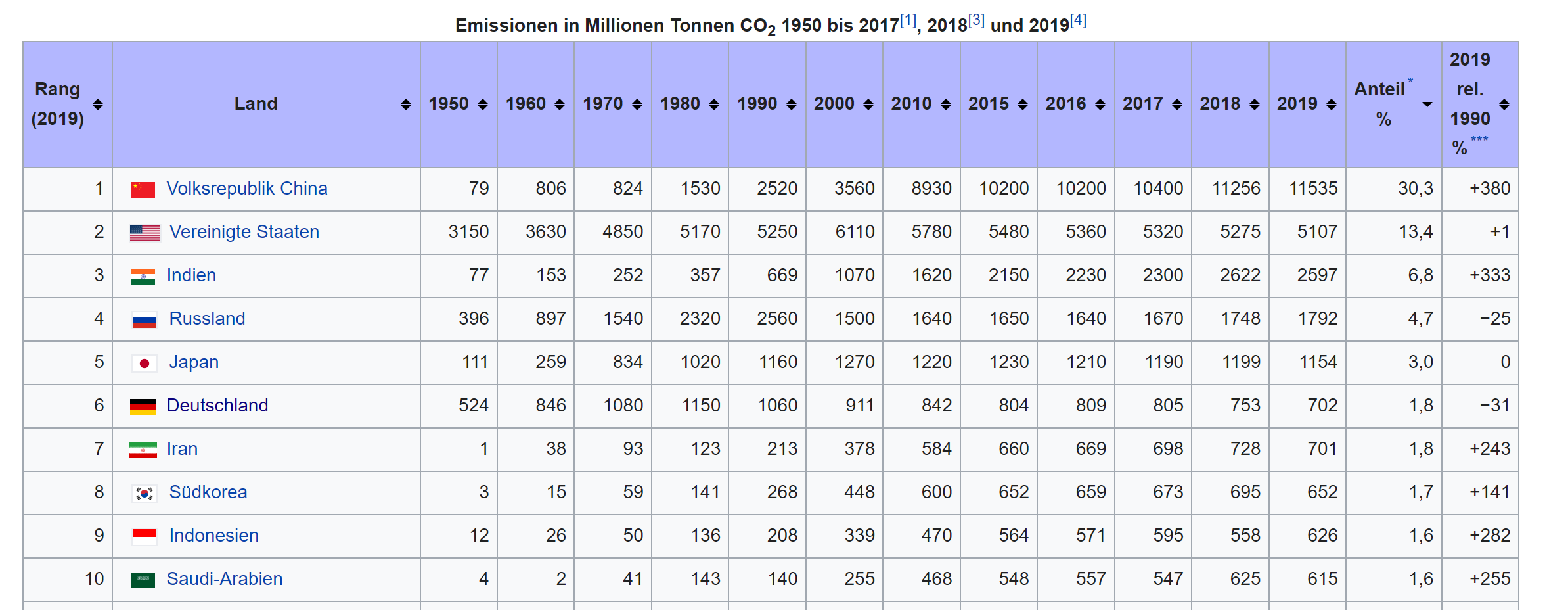The image size is (1568, 610).
Task: Select Germany's relative change −31
Action: 1495,406
